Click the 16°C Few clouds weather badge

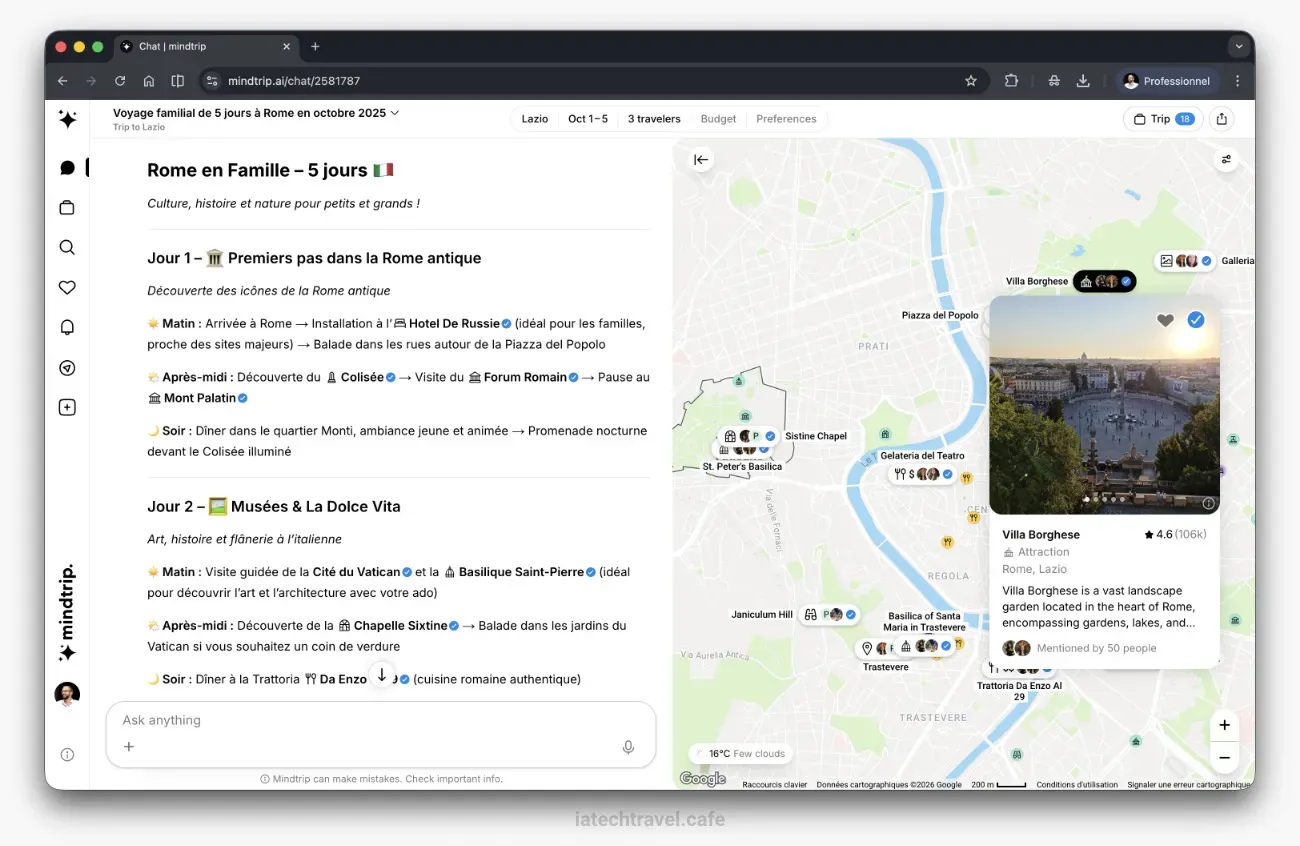(741, 754)
